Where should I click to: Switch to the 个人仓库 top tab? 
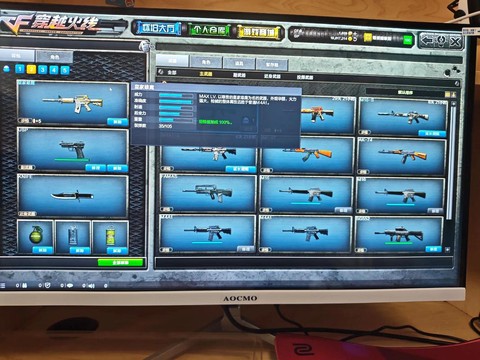[209, 30]
